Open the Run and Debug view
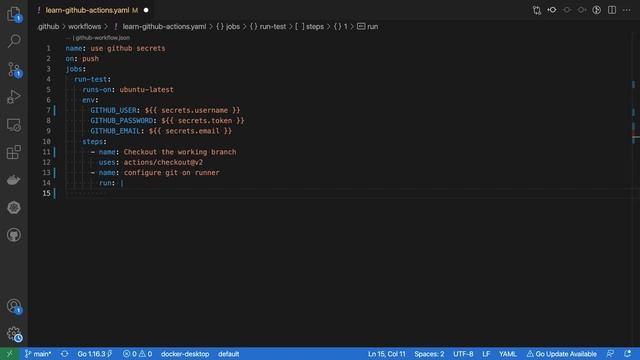This screenshot has width=640, height=360. pos(14,97)
